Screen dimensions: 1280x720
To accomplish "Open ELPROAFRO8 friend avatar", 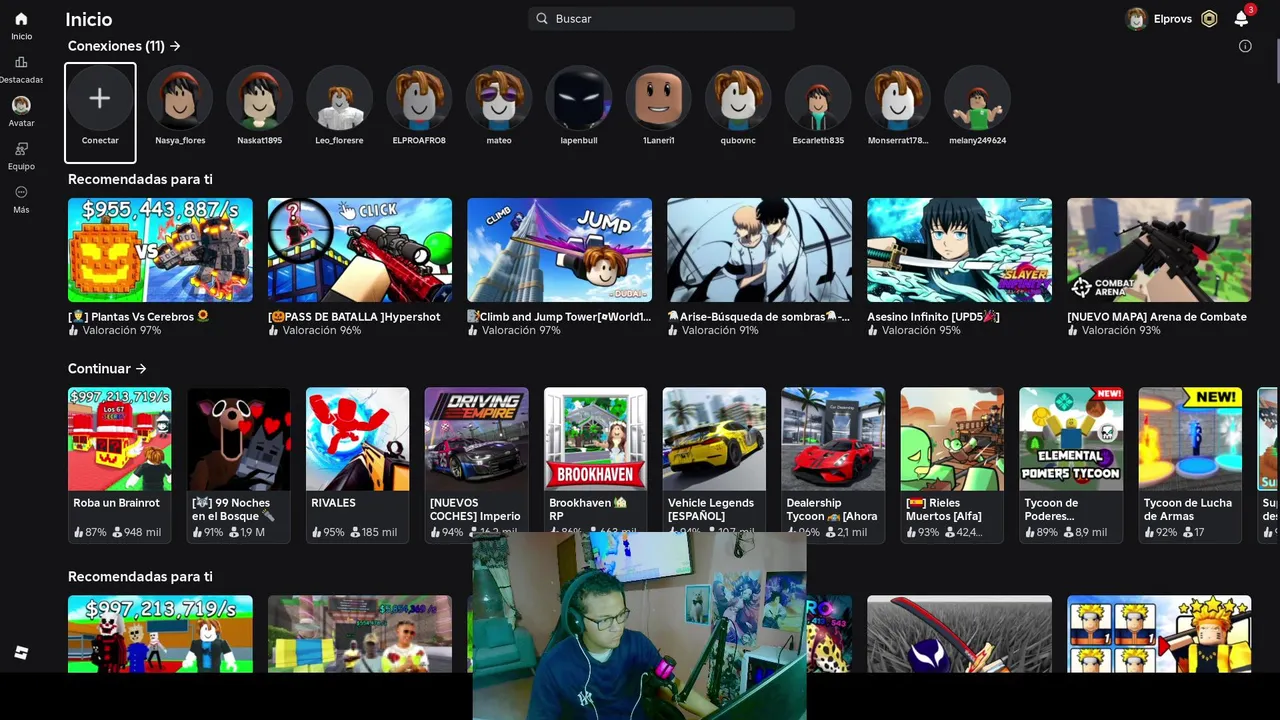I will click(419, 98).
